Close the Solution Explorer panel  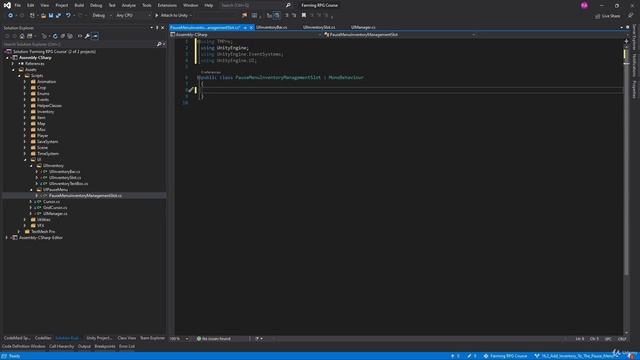162,28
